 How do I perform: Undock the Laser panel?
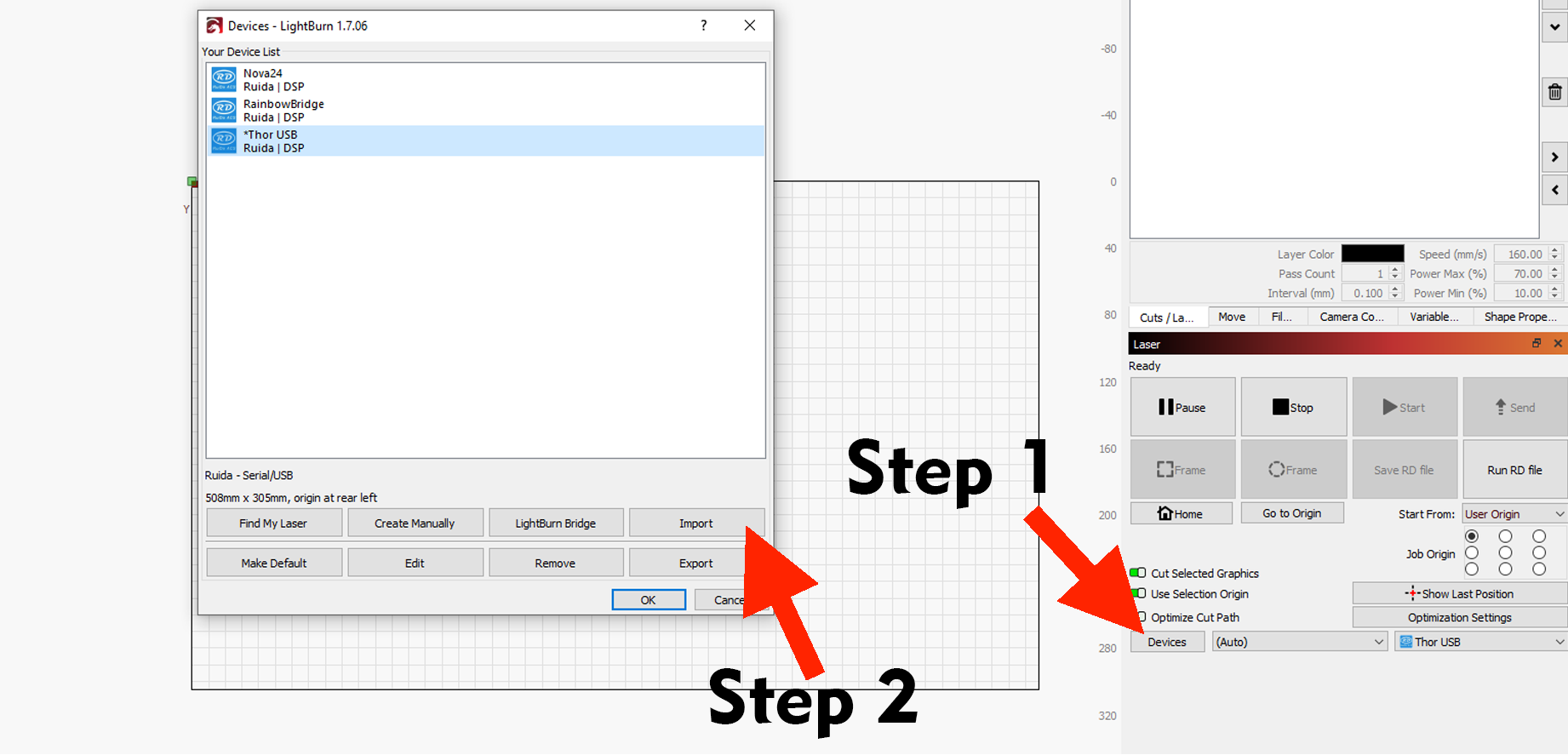point(1537,343)
